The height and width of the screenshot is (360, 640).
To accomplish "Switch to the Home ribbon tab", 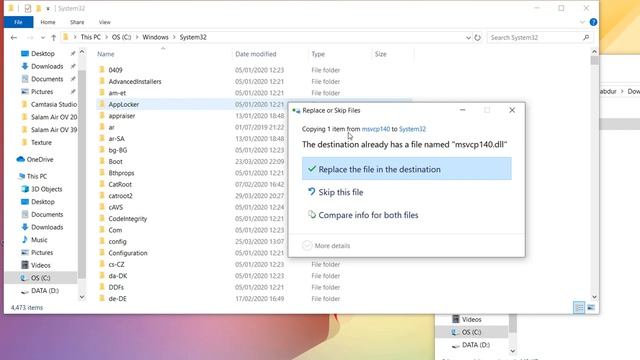I will (48, 22).
